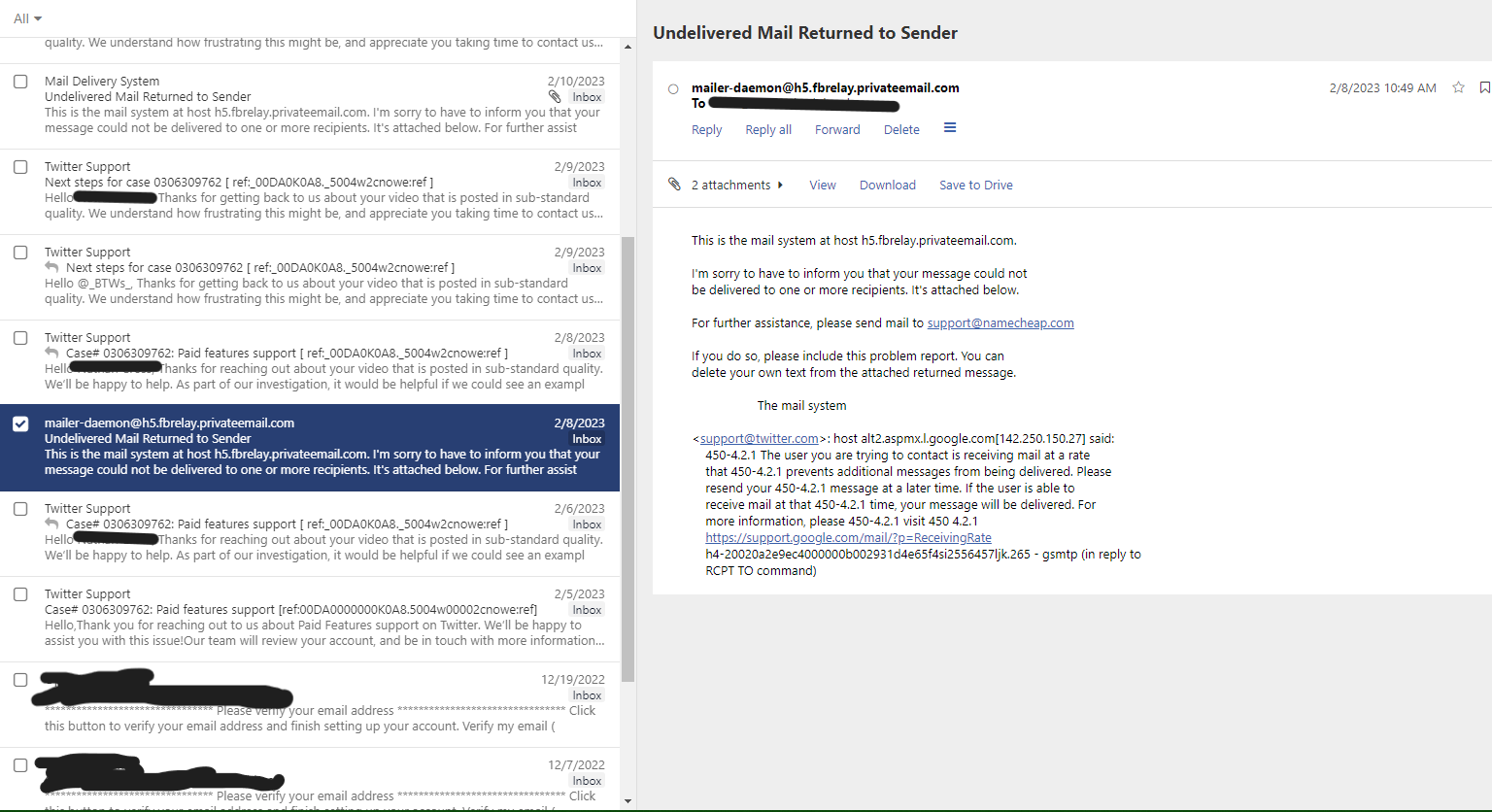Open the All filter dropdown
The width and height of the screenshot is (1492, 812).
pos(27,18)
